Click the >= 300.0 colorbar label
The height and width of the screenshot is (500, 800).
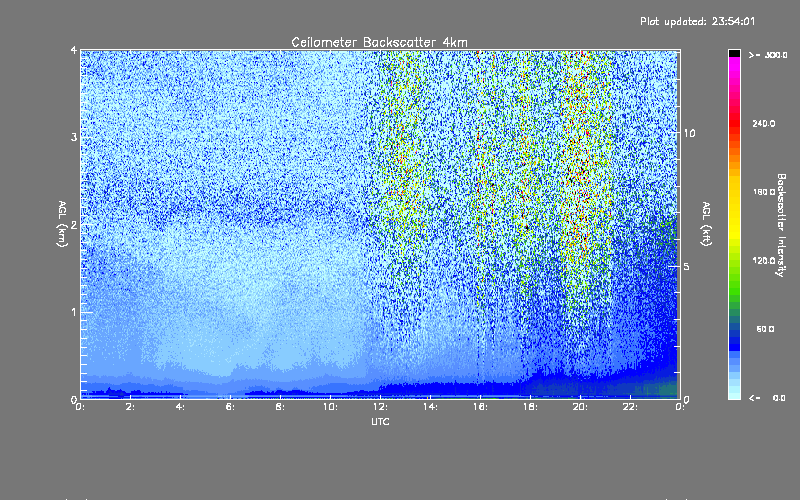click(768, 55)
